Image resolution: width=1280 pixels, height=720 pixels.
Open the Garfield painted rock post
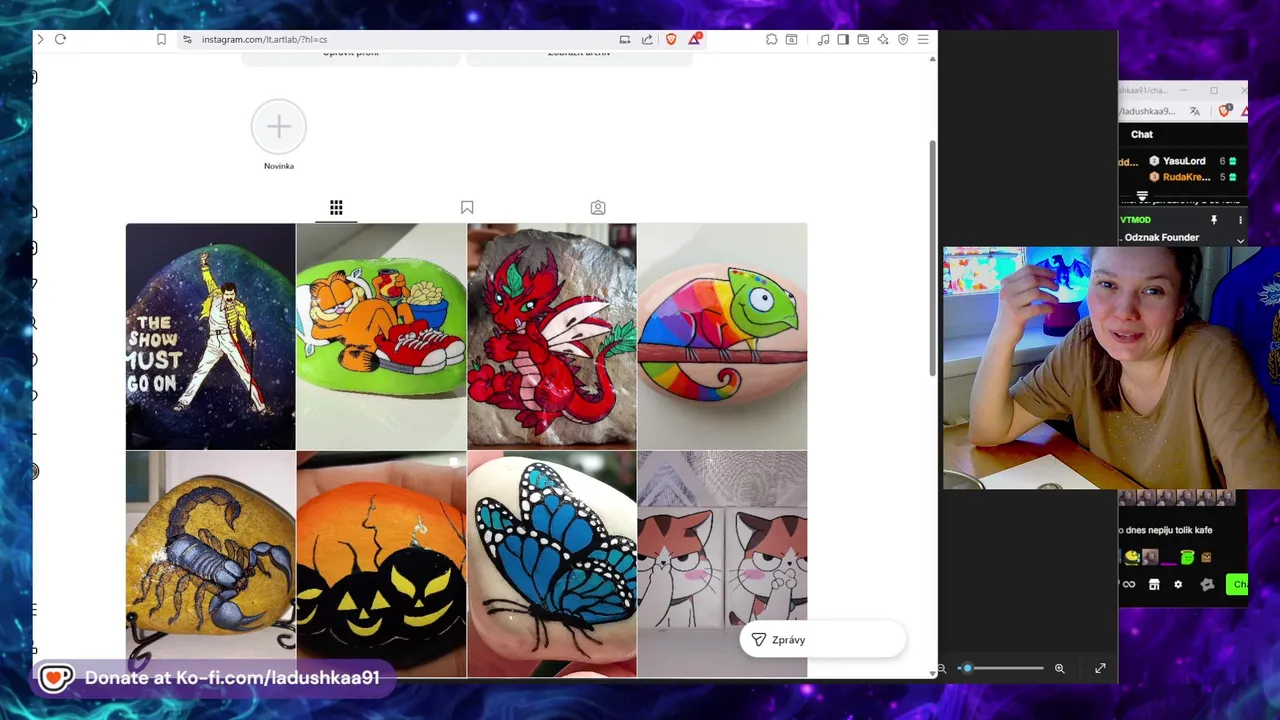[x=381, y=336]
